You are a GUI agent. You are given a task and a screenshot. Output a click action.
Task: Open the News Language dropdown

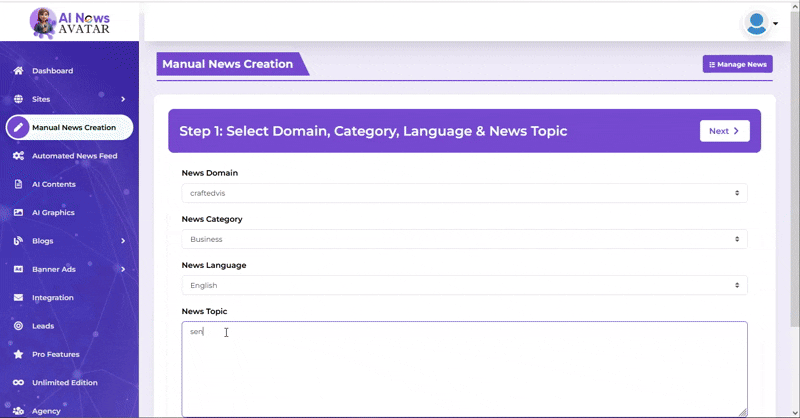464,285
